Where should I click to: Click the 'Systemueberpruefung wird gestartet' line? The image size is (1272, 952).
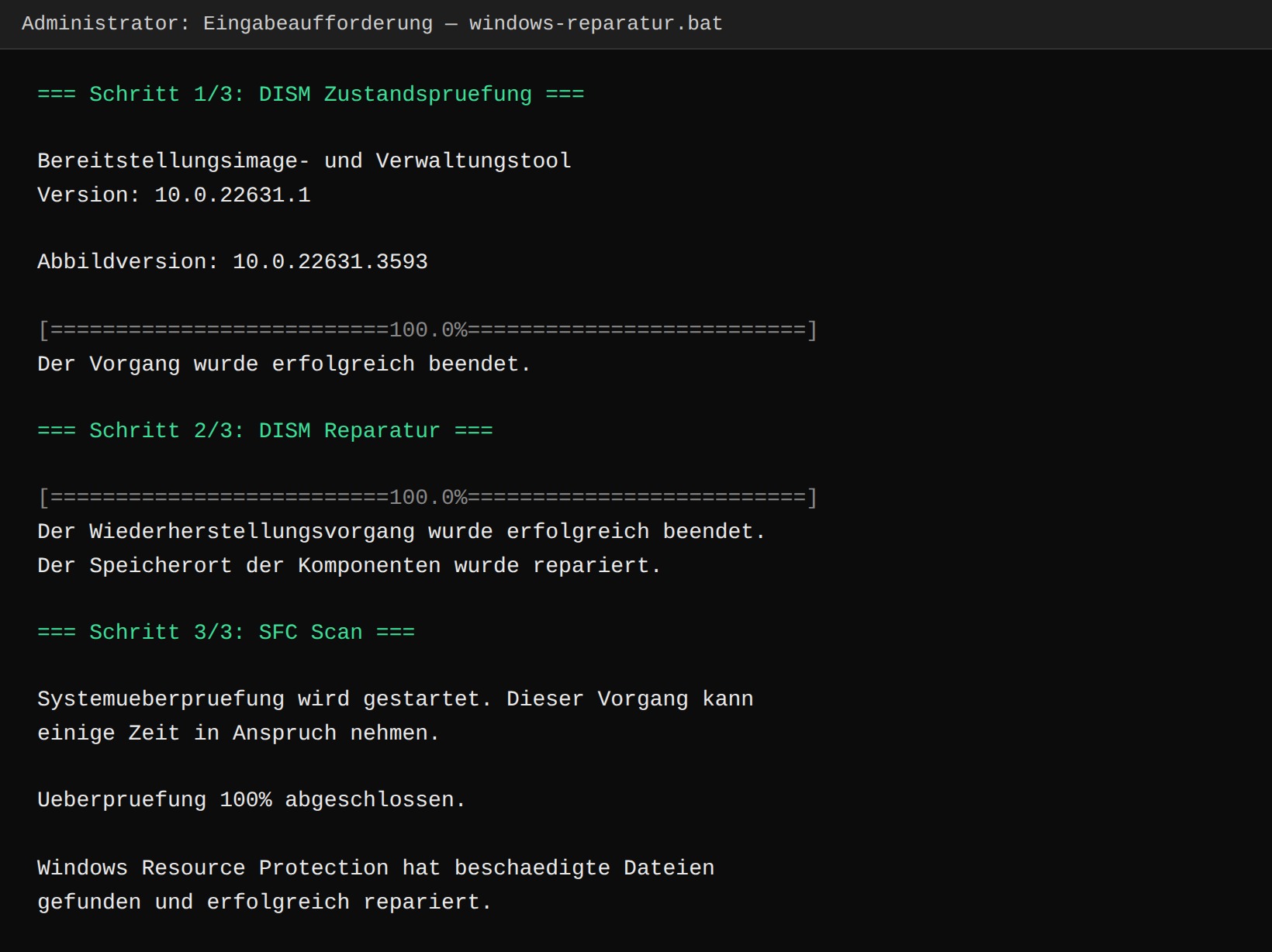click(x=396, y=698)
